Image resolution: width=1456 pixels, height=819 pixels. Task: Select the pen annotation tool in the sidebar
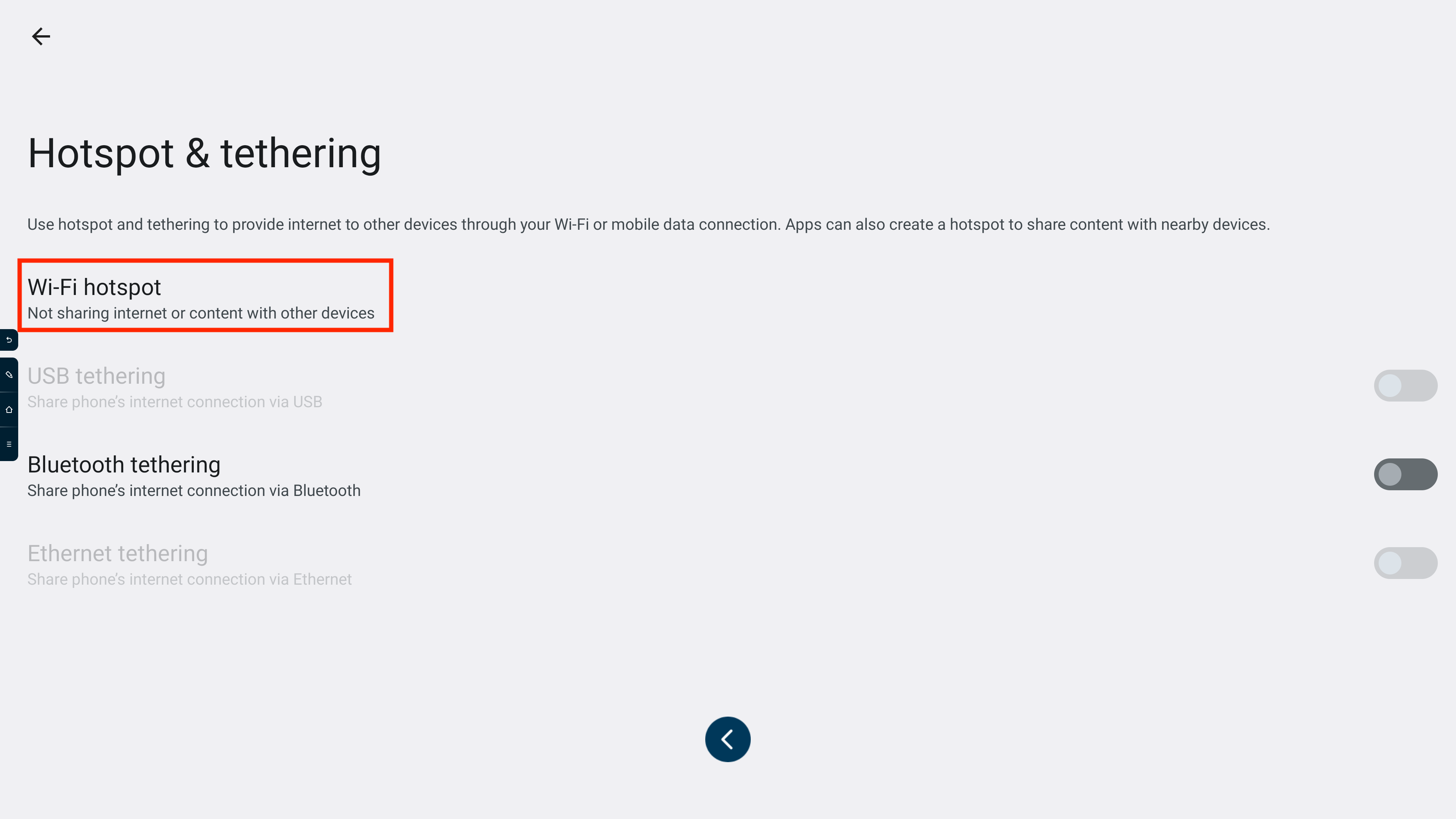click(x=9, y=375)
